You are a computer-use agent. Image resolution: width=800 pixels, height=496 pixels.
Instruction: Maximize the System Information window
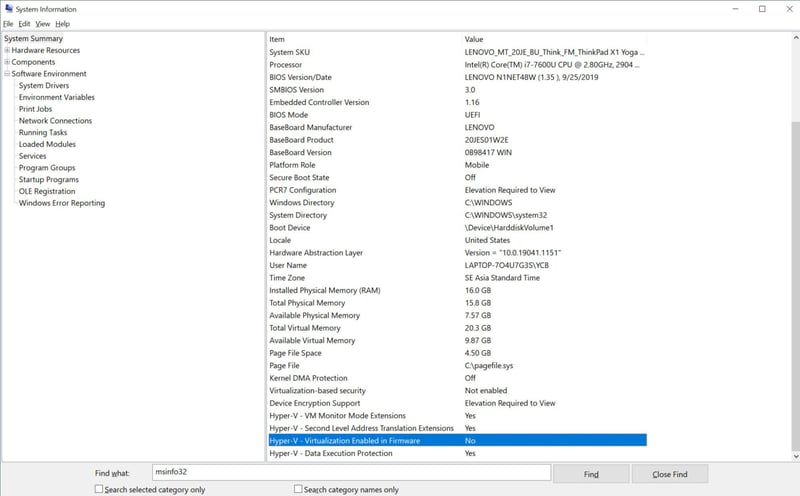(761, 9)
